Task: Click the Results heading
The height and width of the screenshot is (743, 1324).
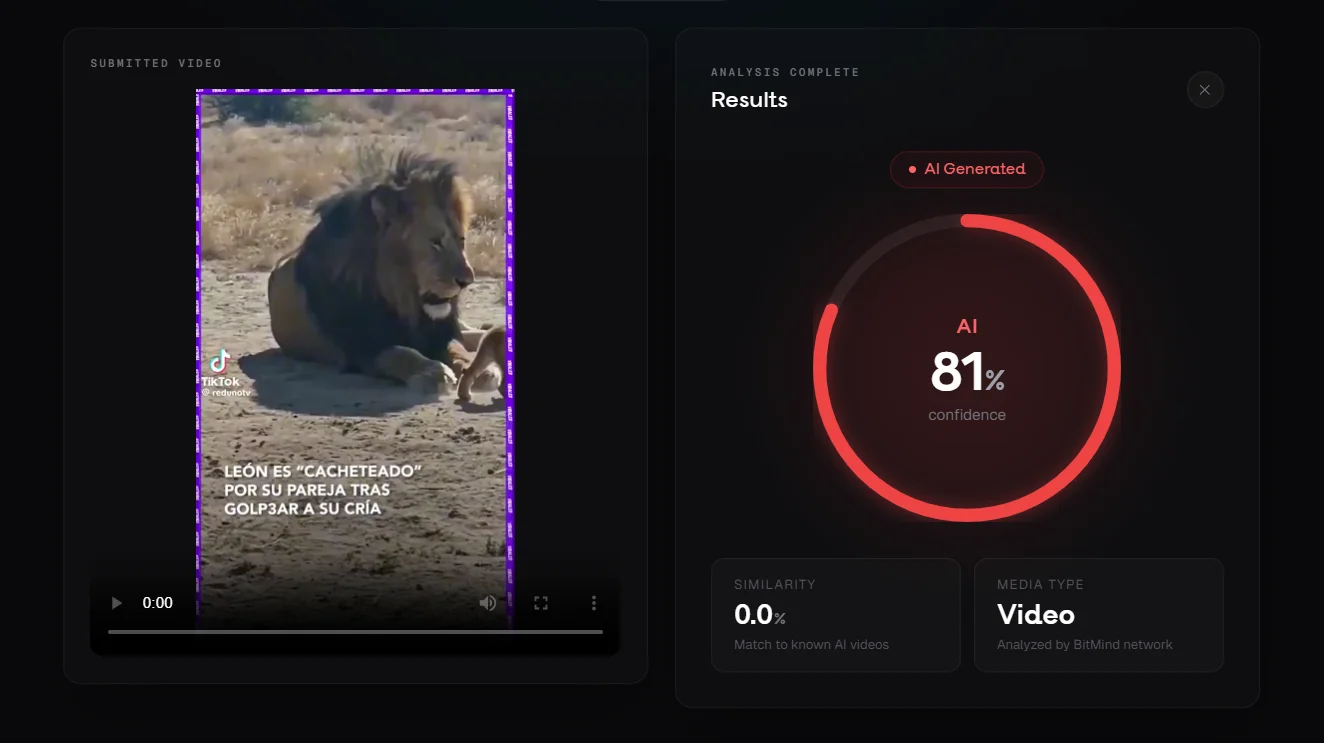Action: click(x=749, y=100)
